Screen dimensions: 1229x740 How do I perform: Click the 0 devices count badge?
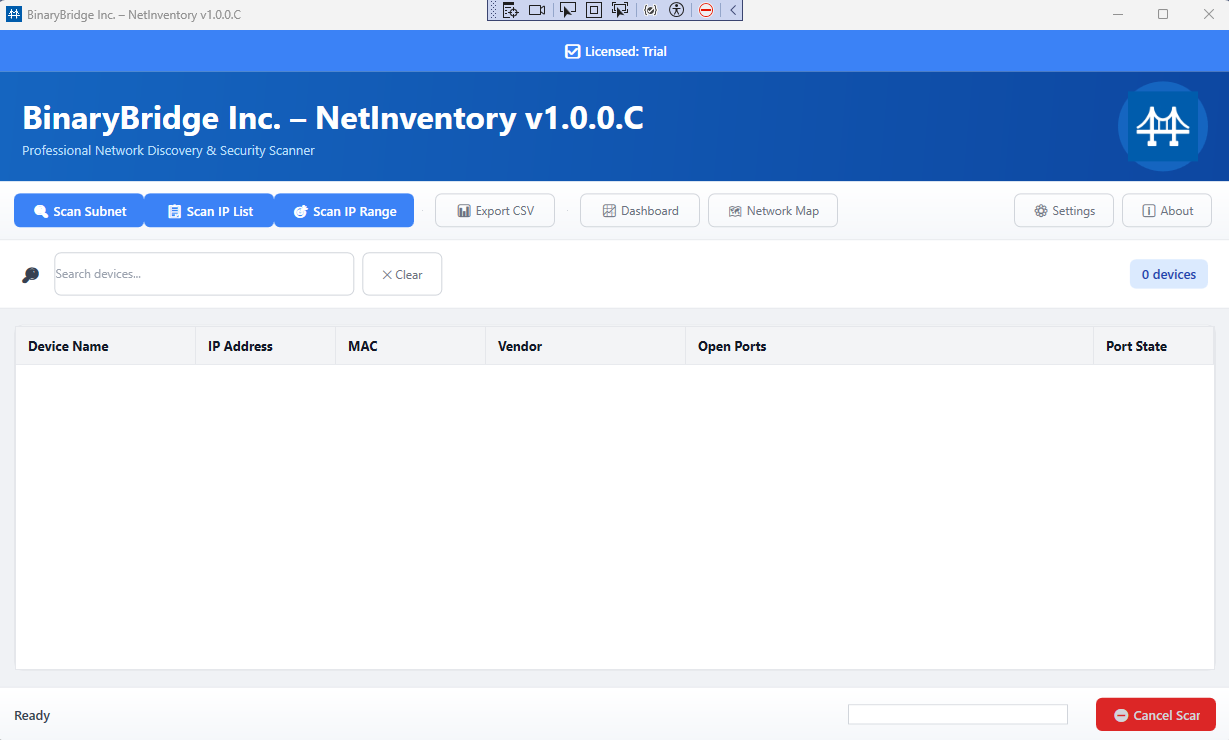coord(1169,274)
